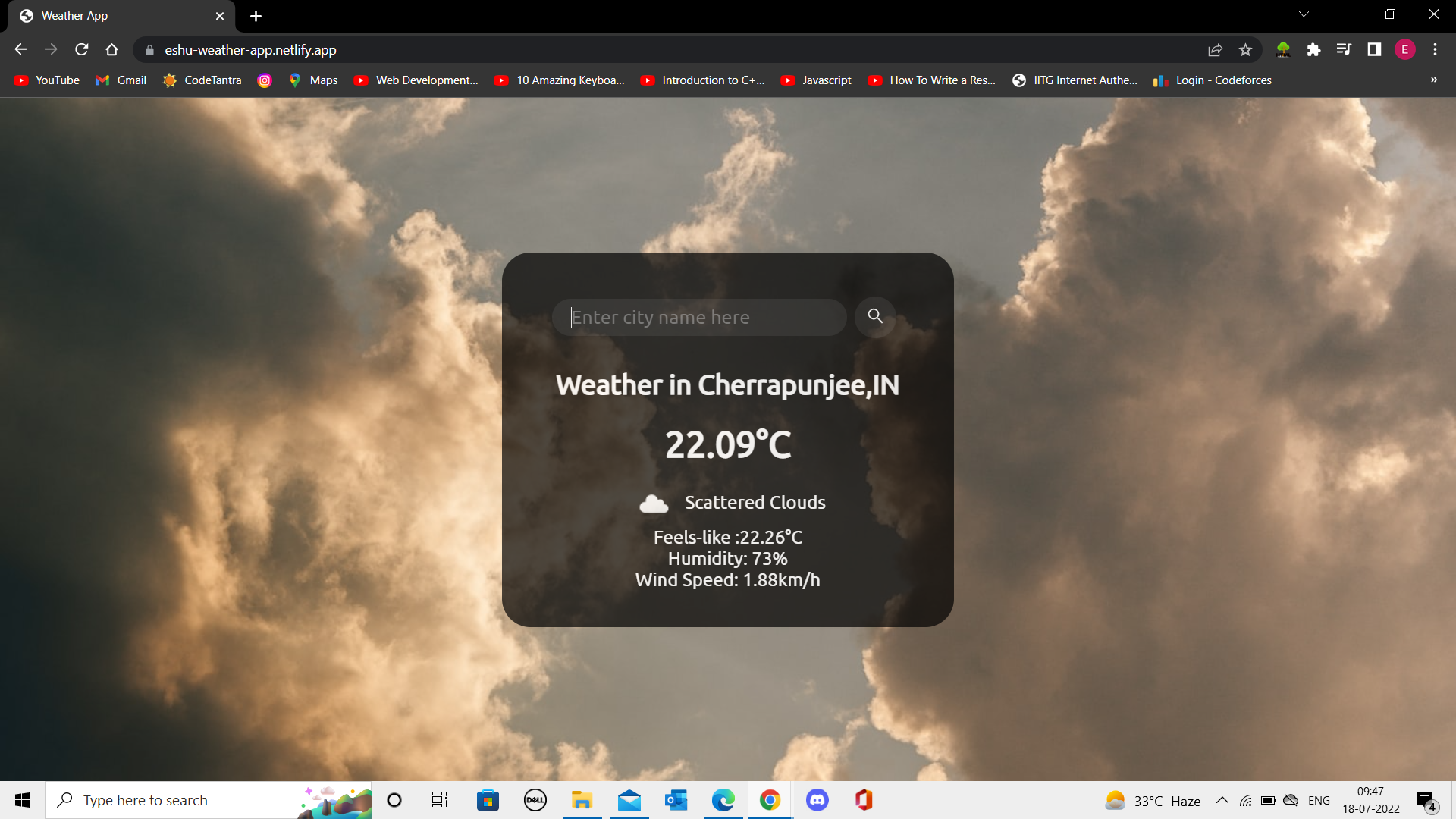Open Chrome's three-dot menu
This screenshot has height=819, width=1456.
point(1435,49)
